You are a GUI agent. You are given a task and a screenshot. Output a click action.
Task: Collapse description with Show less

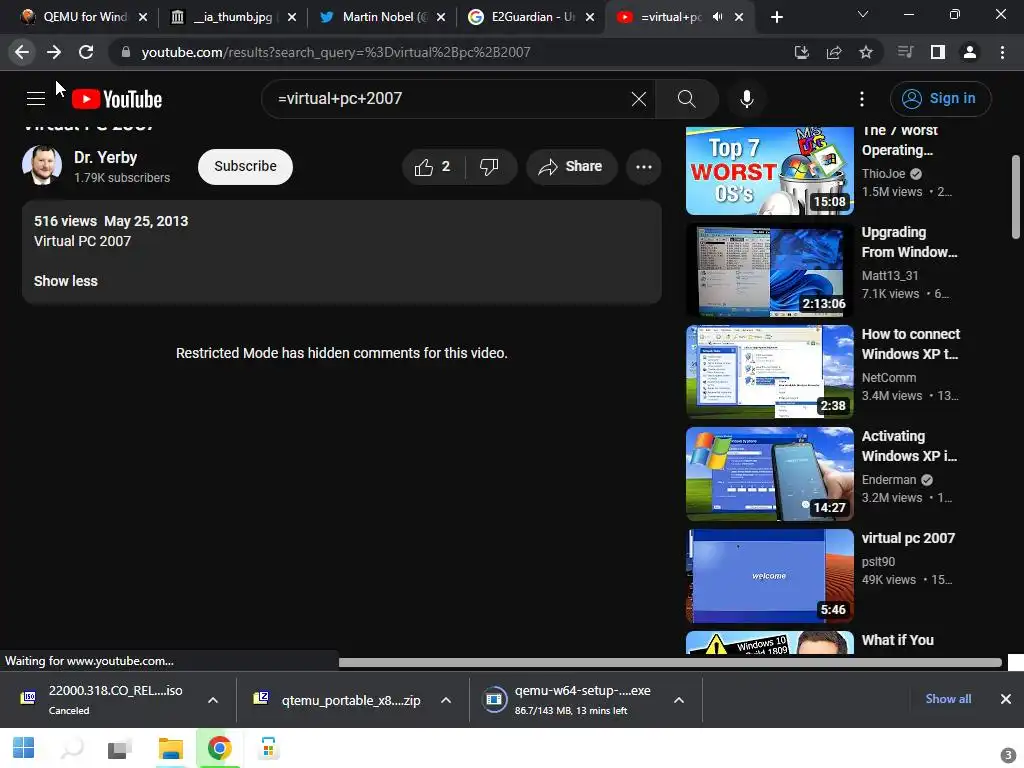click(x=66, y=281)
